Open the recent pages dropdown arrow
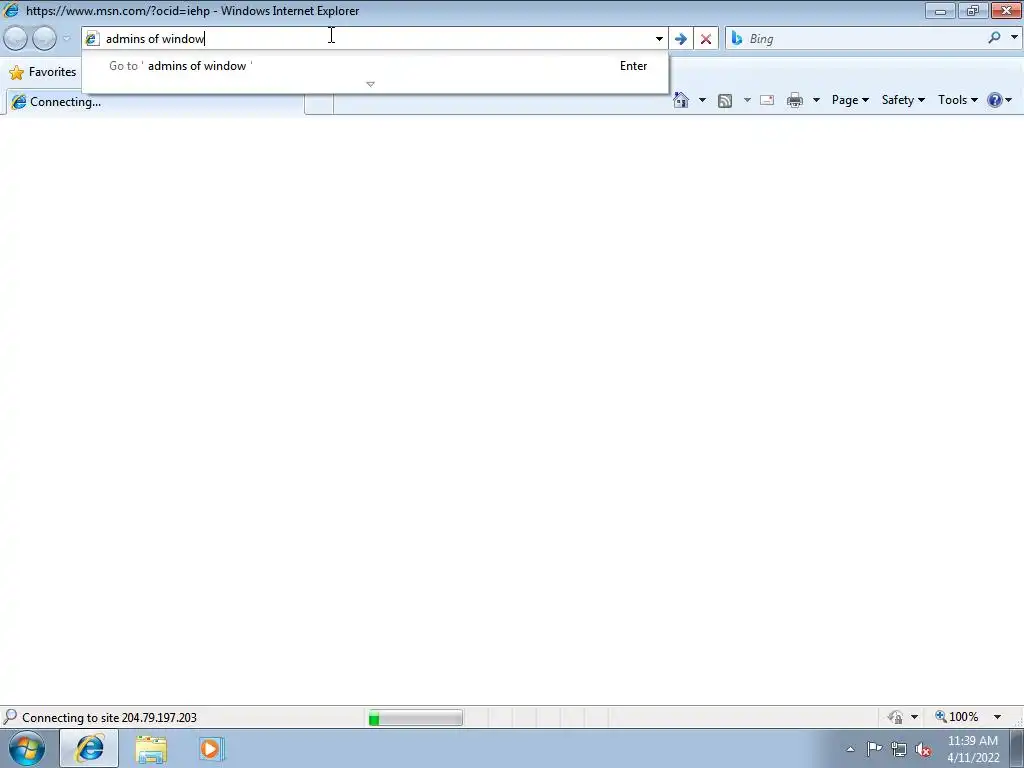The image size is (1024, 768). point(66,39)
